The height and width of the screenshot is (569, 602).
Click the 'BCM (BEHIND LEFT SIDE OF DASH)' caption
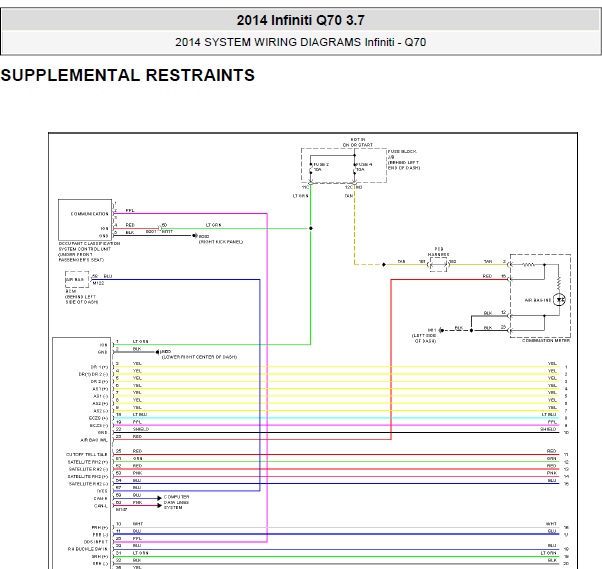pyautogui.click(x=81, y=297)
